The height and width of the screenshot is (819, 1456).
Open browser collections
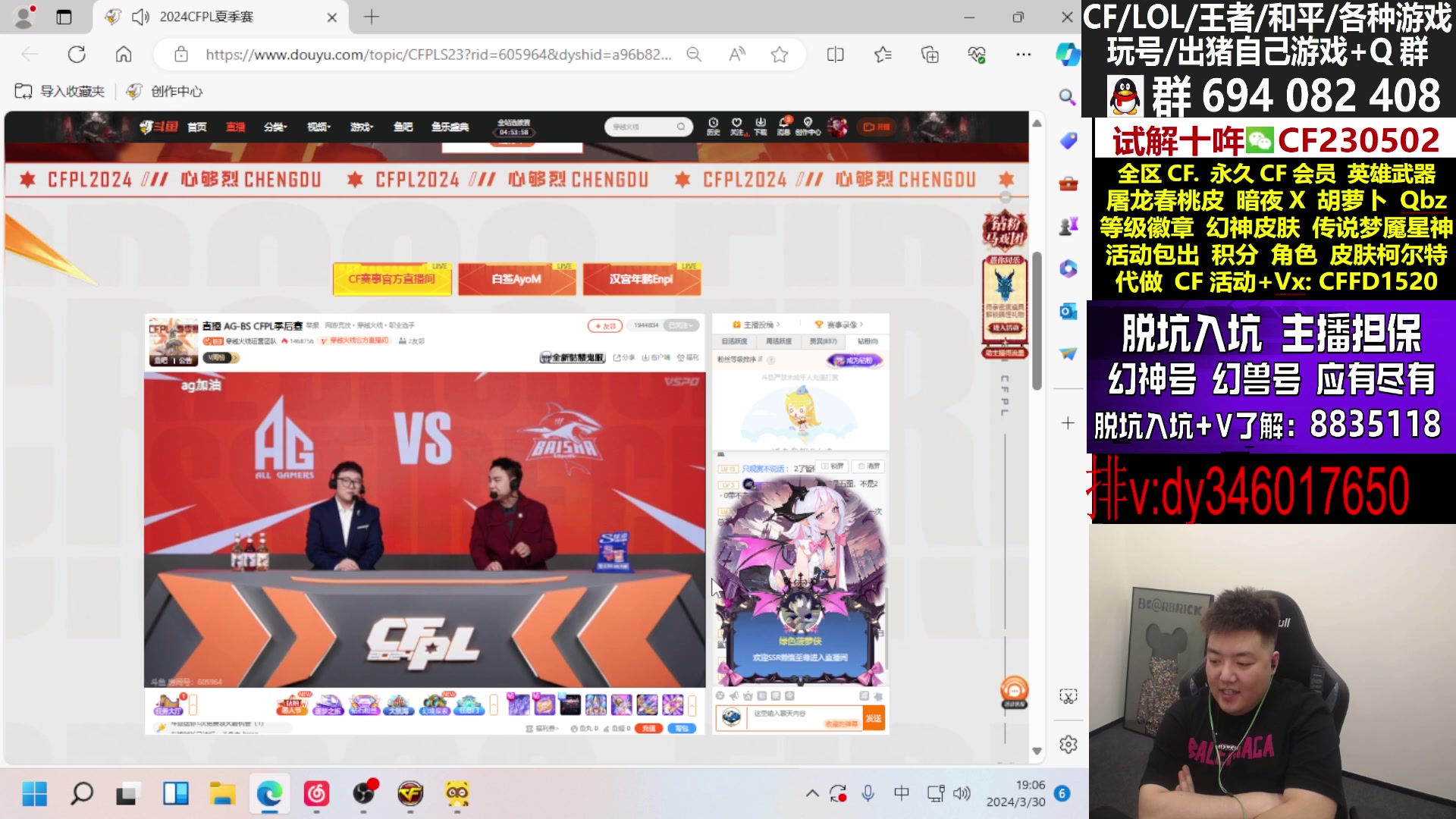click(930, 55)
